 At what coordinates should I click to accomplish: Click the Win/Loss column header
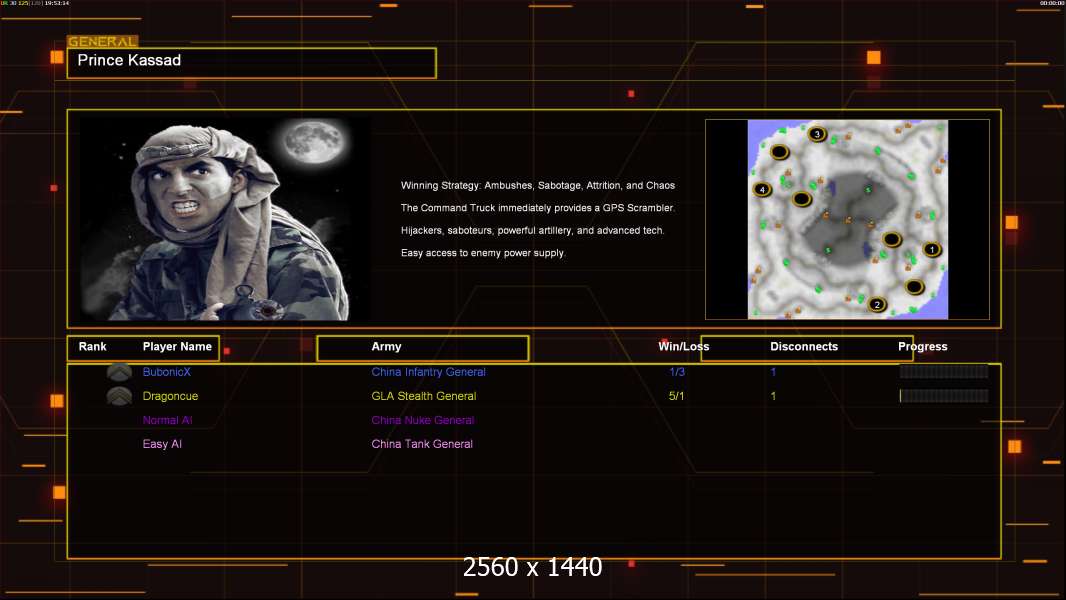coord(683,347)
